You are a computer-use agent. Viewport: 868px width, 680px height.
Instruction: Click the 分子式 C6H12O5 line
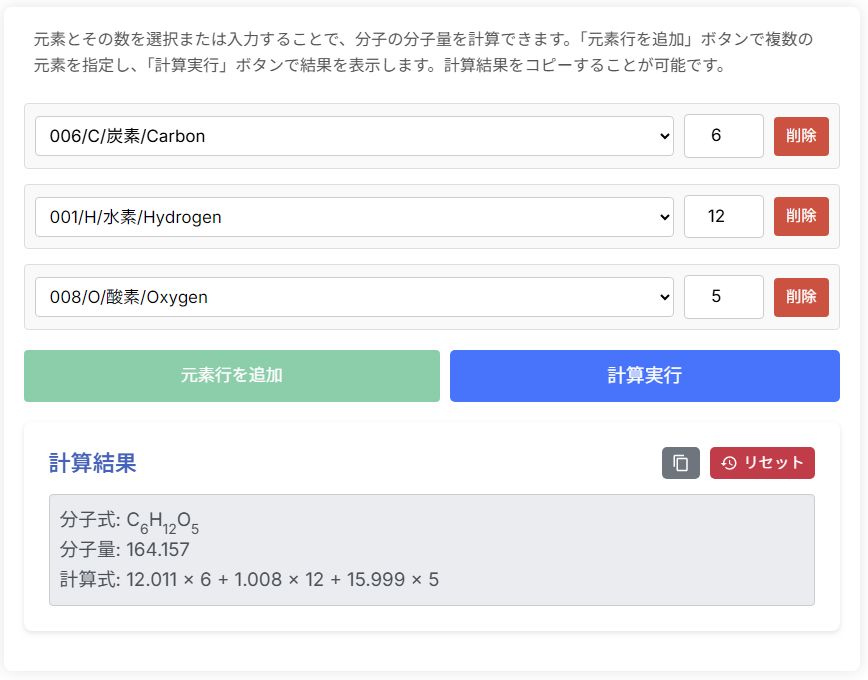(130, 522)
